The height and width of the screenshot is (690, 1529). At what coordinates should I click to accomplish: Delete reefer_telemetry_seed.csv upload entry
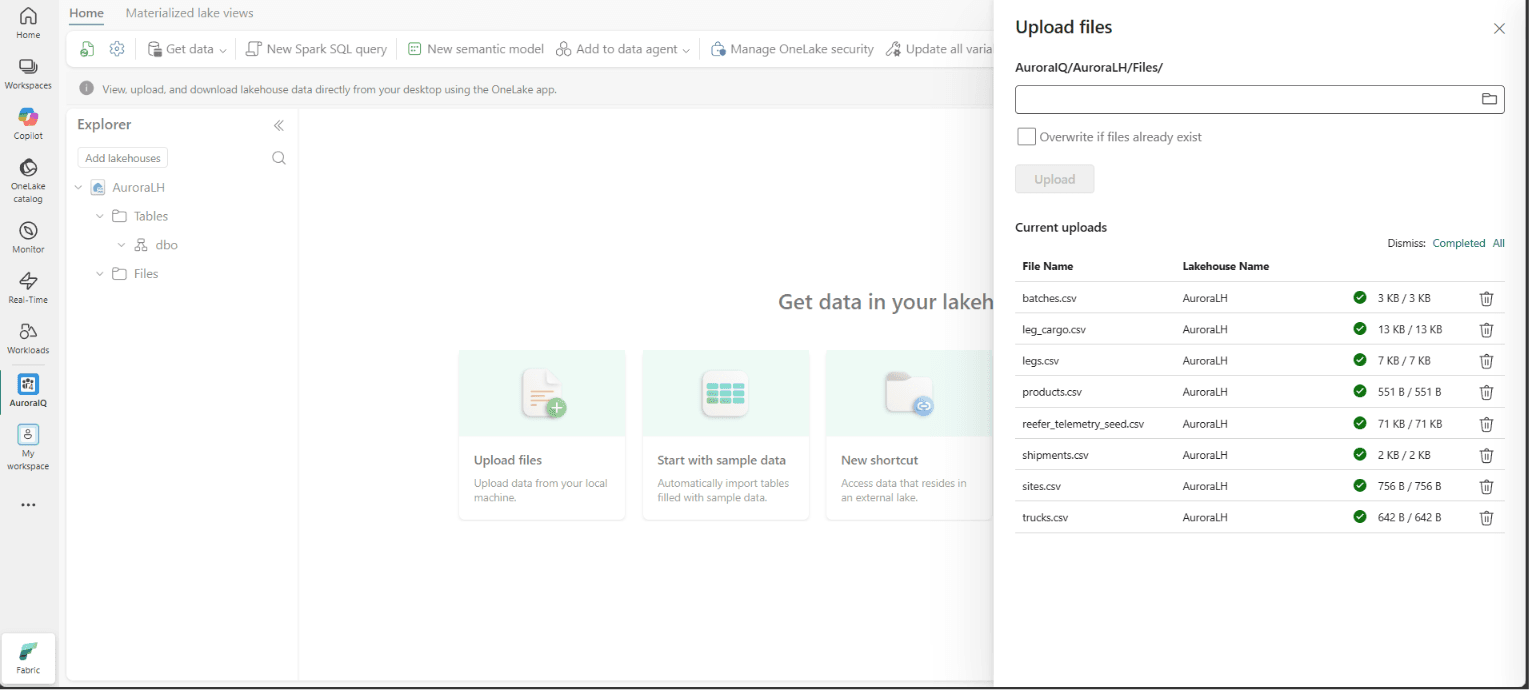coord(1486,424)
